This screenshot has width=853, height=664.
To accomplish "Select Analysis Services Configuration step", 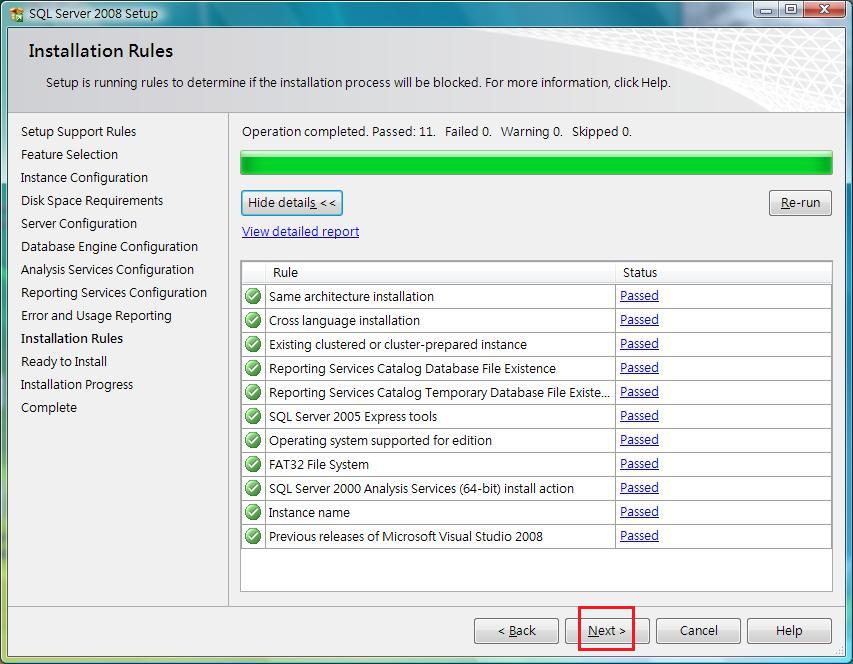I will click(107, 270).
